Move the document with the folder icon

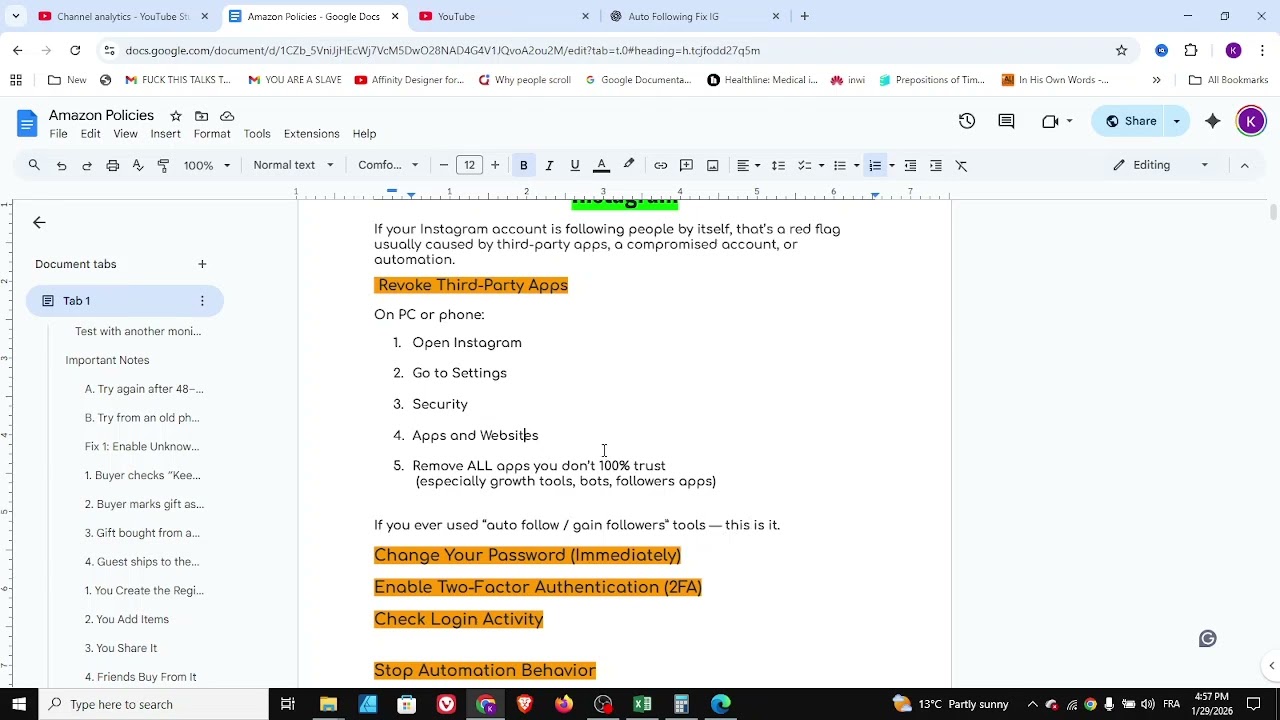[x=201, y=116]
